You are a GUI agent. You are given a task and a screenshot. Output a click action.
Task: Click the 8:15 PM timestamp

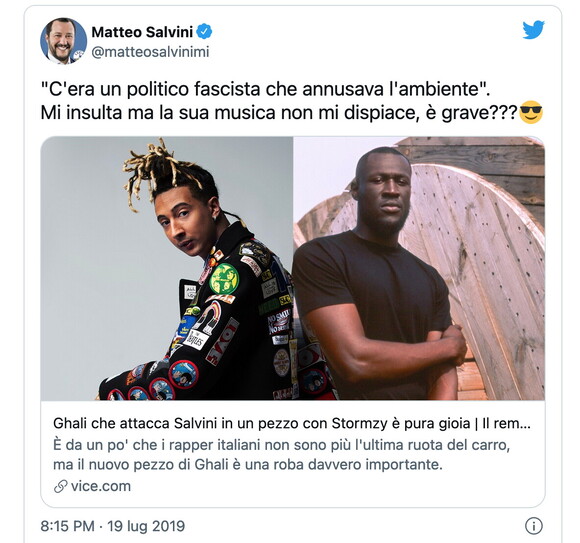67,526
